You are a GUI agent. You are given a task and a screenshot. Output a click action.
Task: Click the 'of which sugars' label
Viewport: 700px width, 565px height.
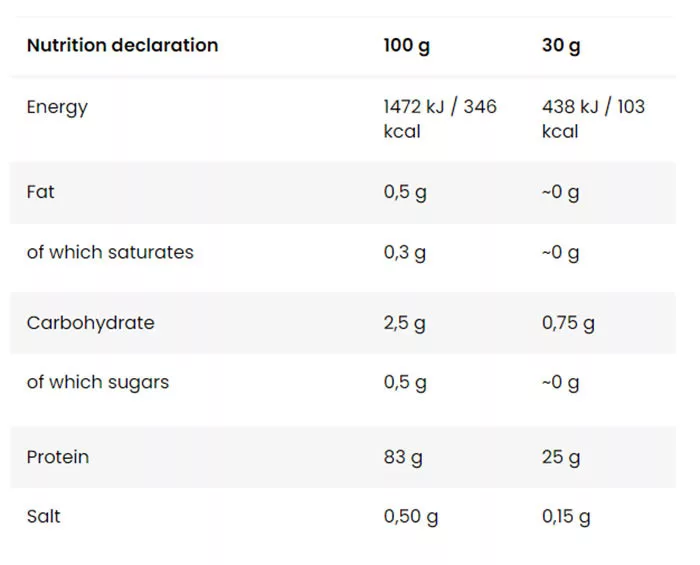tap(98, 382)
